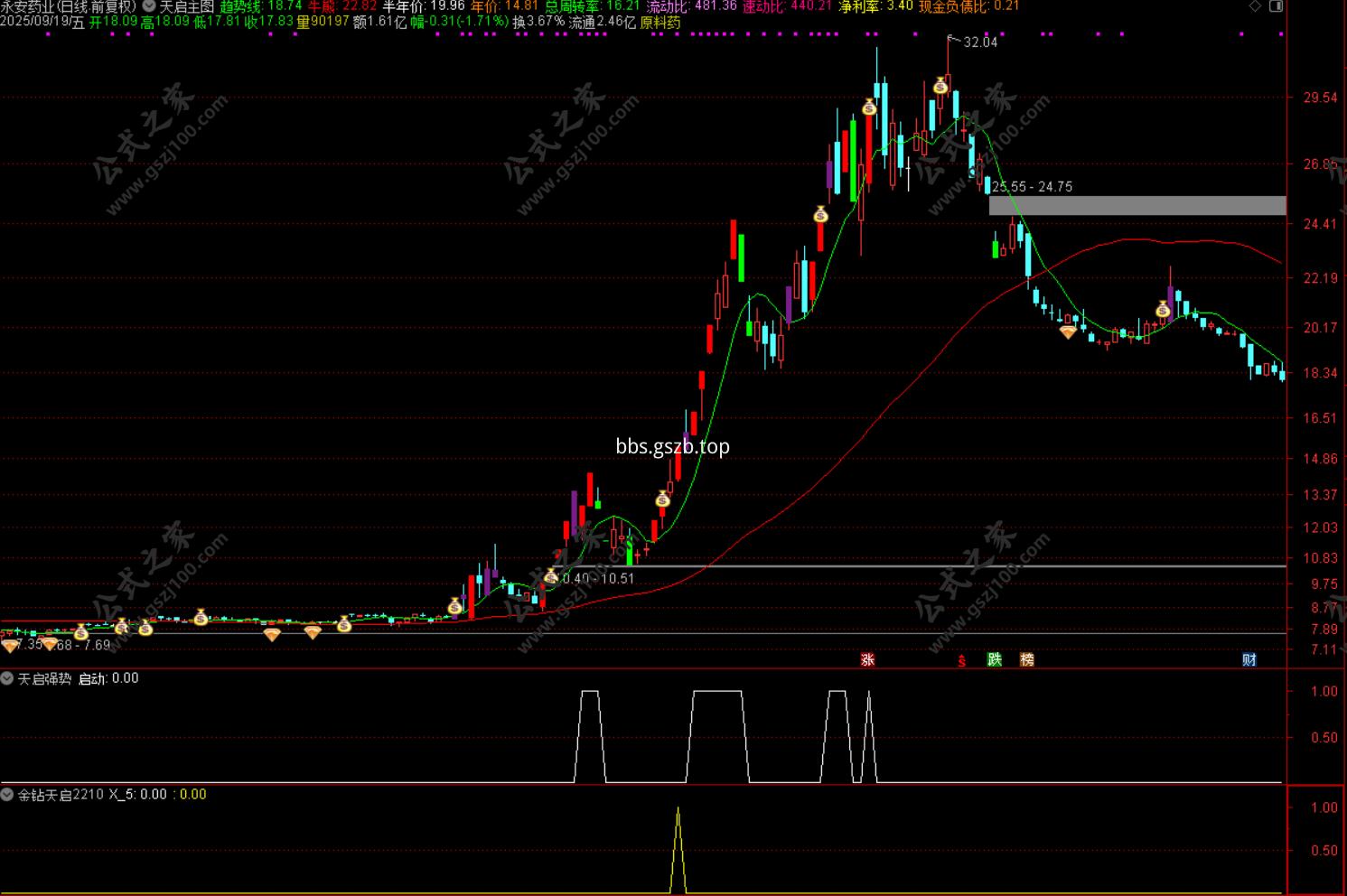The image size is (1347, 896).
Task: Click the bbs.gszb.top text on chart
Action: point(673,446)
